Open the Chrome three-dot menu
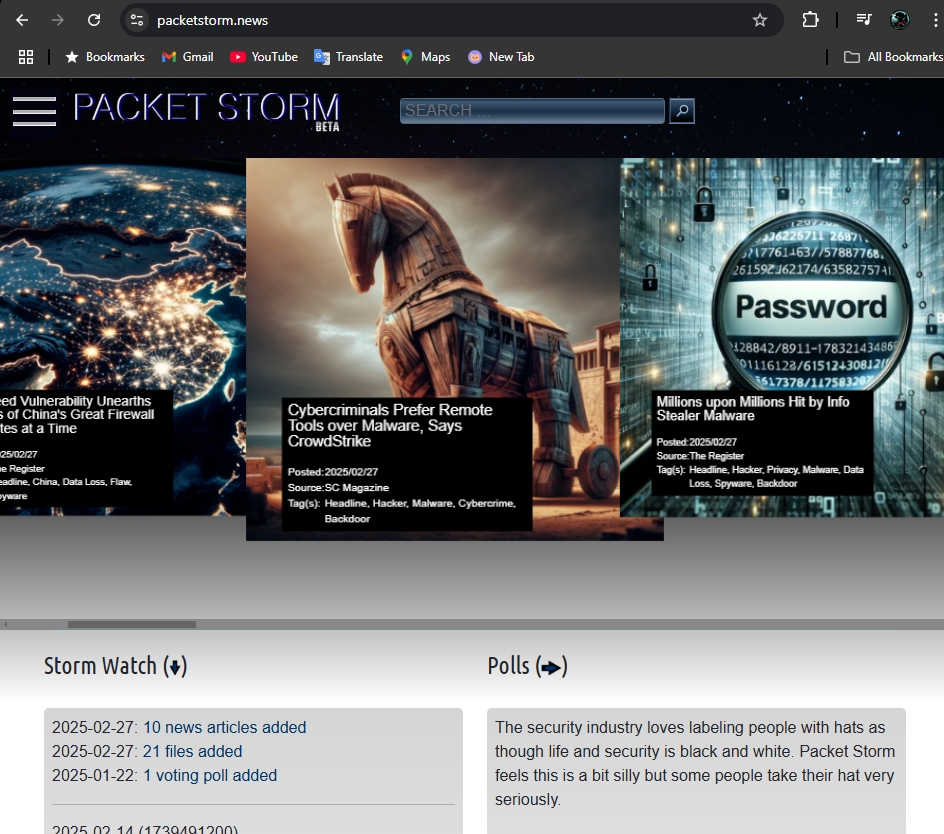Screen dimensions: 944x834 click(x=934, y=19)
